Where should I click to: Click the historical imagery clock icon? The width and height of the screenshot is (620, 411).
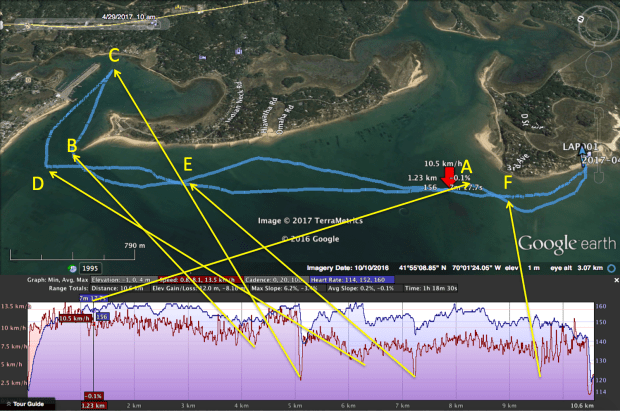pos(70,267)
